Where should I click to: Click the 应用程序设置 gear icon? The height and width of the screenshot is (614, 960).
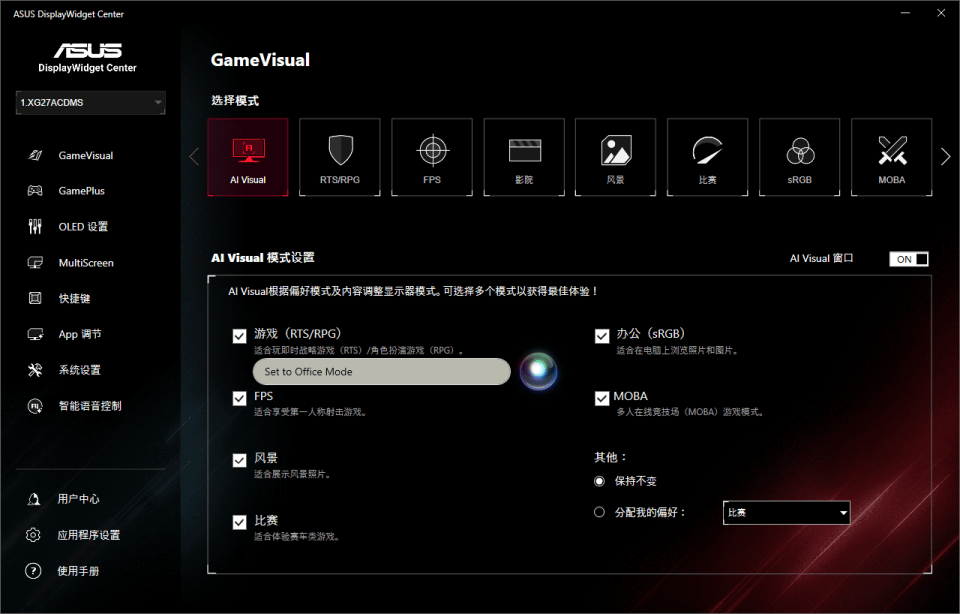click(x=33, y=535)
